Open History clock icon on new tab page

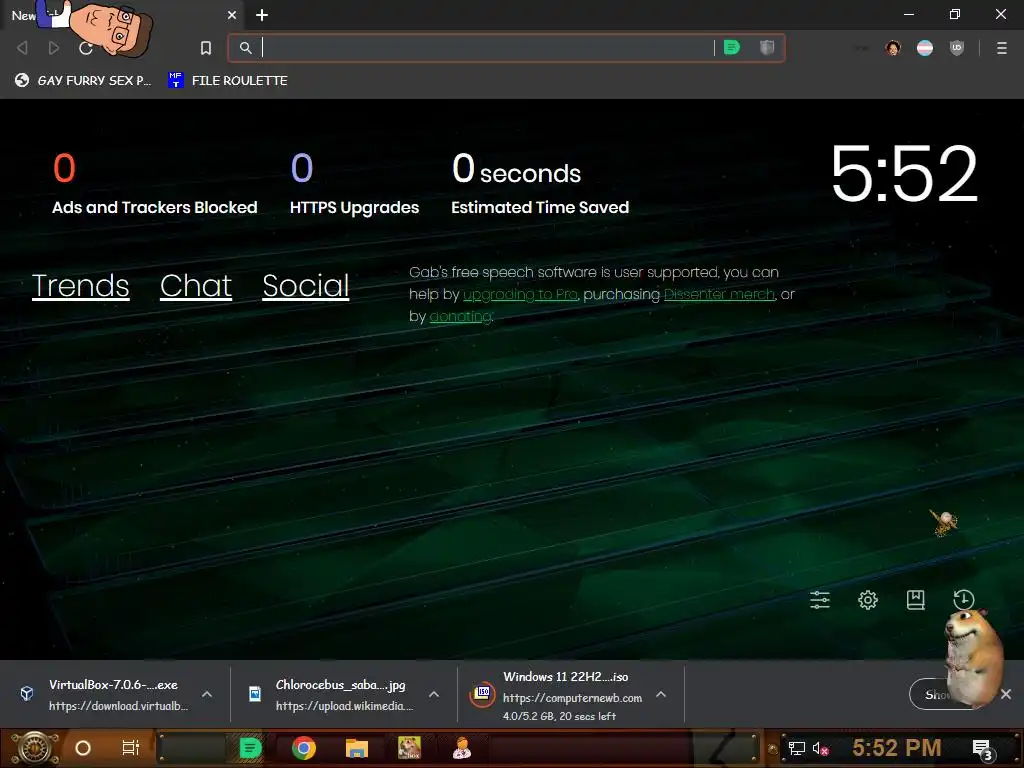click(963, 600)
